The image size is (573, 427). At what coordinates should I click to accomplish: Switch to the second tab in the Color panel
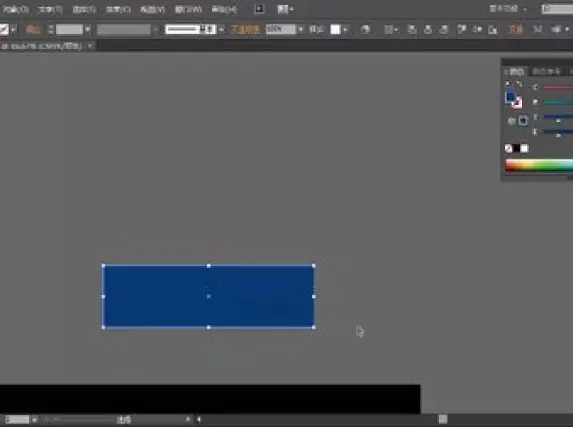tap(546, 72)
